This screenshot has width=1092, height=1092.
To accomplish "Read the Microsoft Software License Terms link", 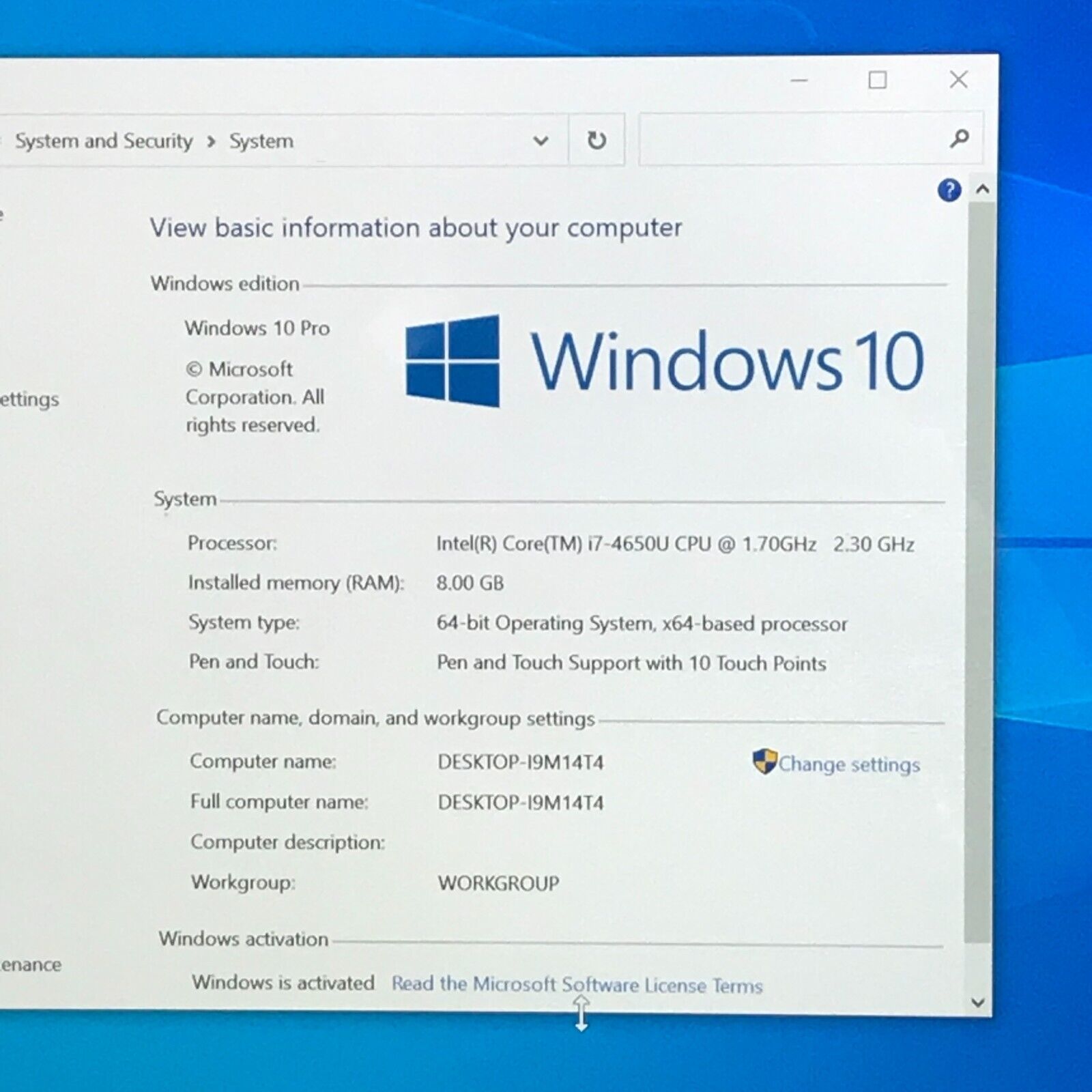I will (577, 984).
